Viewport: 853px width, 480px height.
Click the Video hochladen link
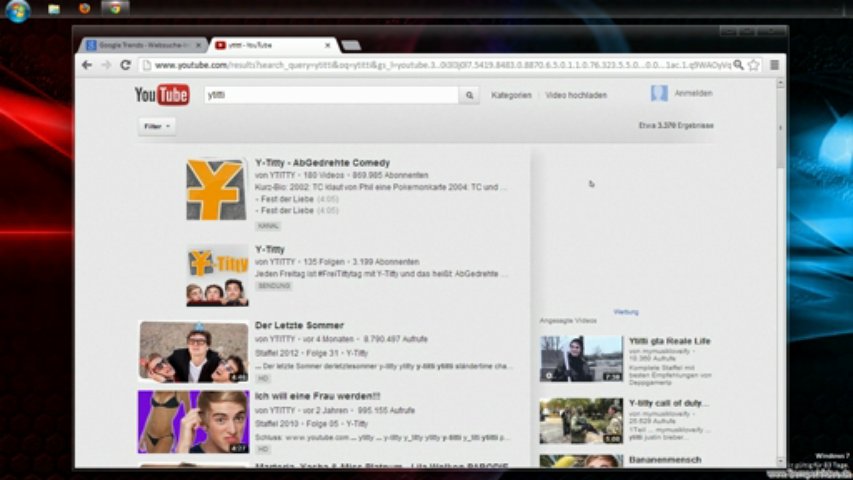575,95
